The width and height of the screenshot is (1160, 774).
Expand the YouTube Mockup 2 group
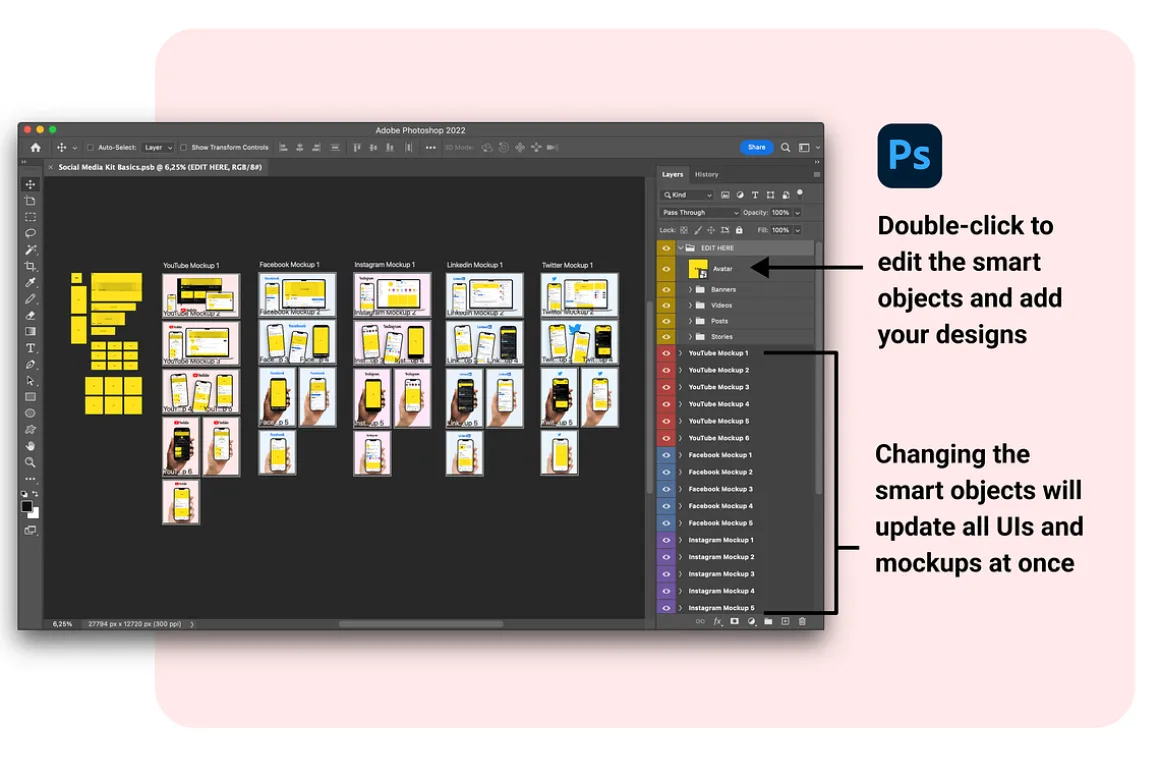click(x=681, y=370)
